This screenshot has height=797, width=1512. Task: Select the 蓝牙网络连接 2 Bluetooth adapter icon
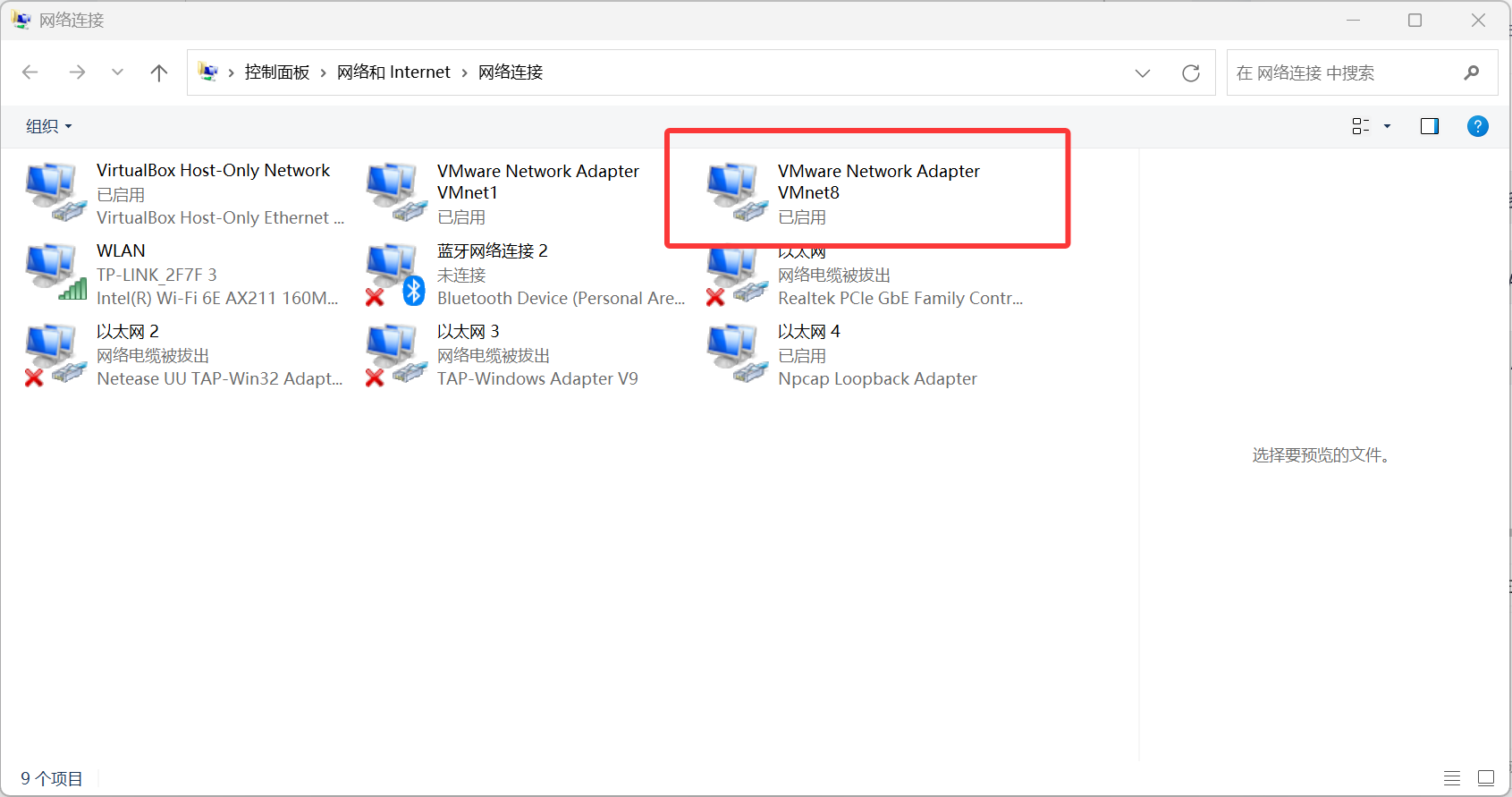pos(396,273)
